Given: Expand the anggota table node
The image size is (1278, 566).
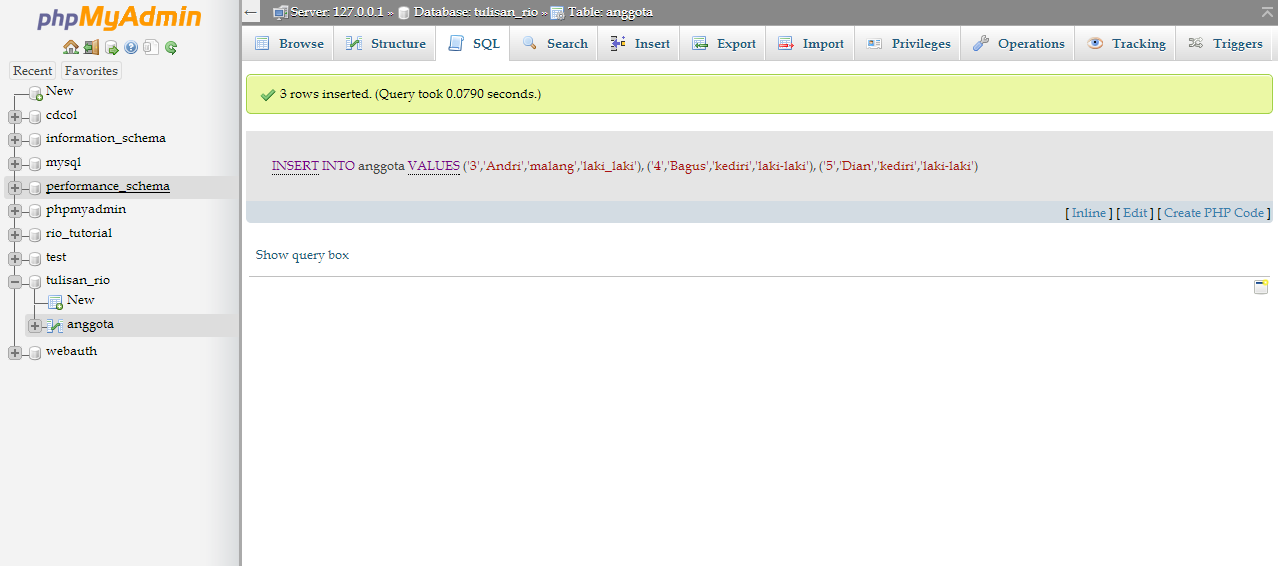Looking at the screenshot, I should [35, 325].
